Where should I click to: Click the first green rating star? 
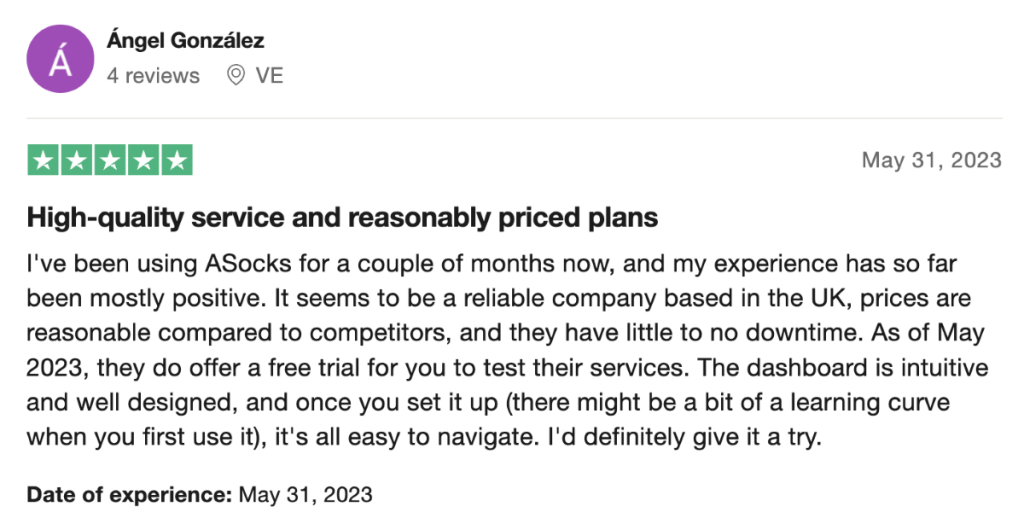tap(43, 160)
